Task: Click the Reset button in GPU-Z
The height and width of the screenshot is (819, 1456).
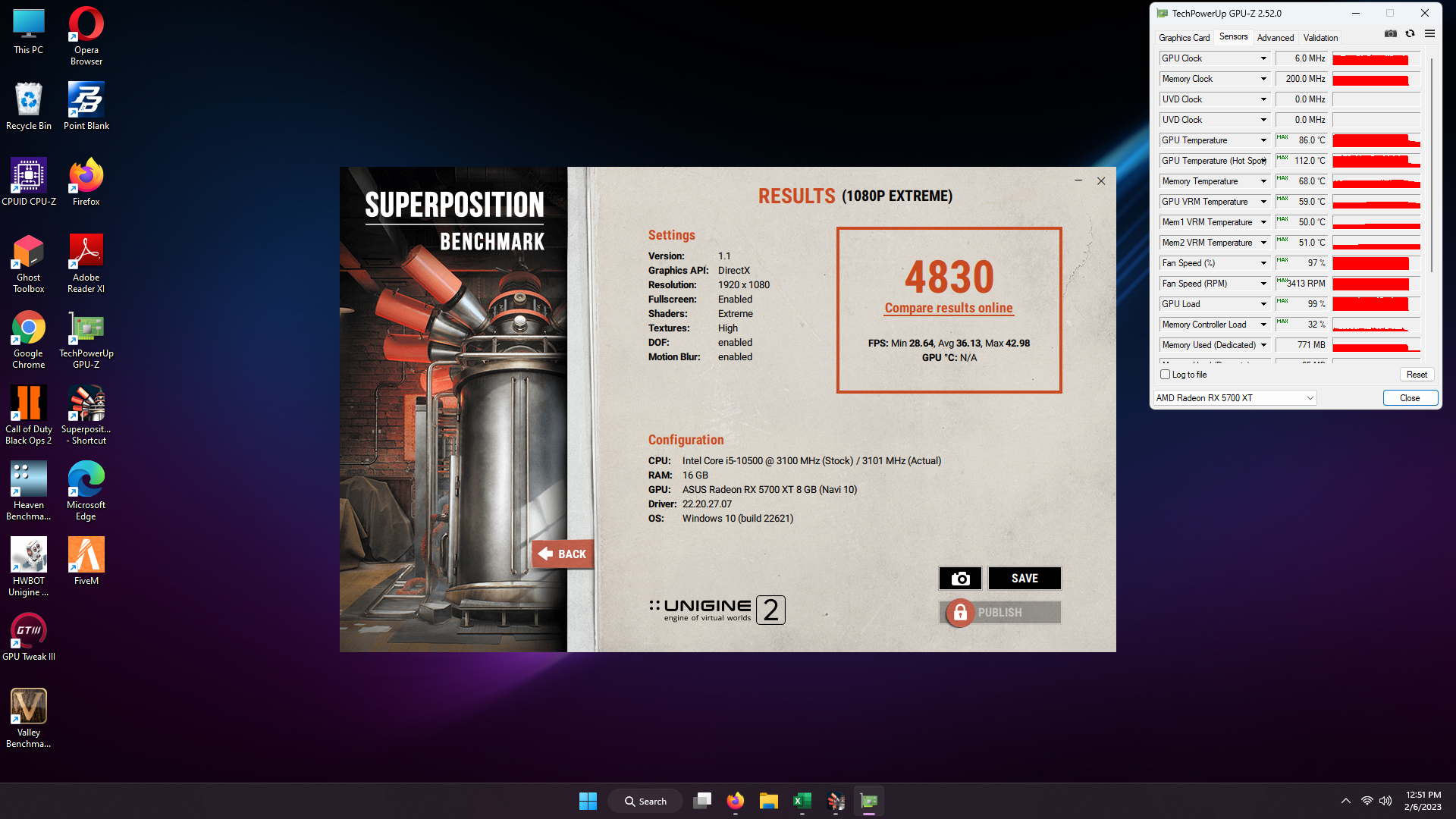Action: 1417,375
